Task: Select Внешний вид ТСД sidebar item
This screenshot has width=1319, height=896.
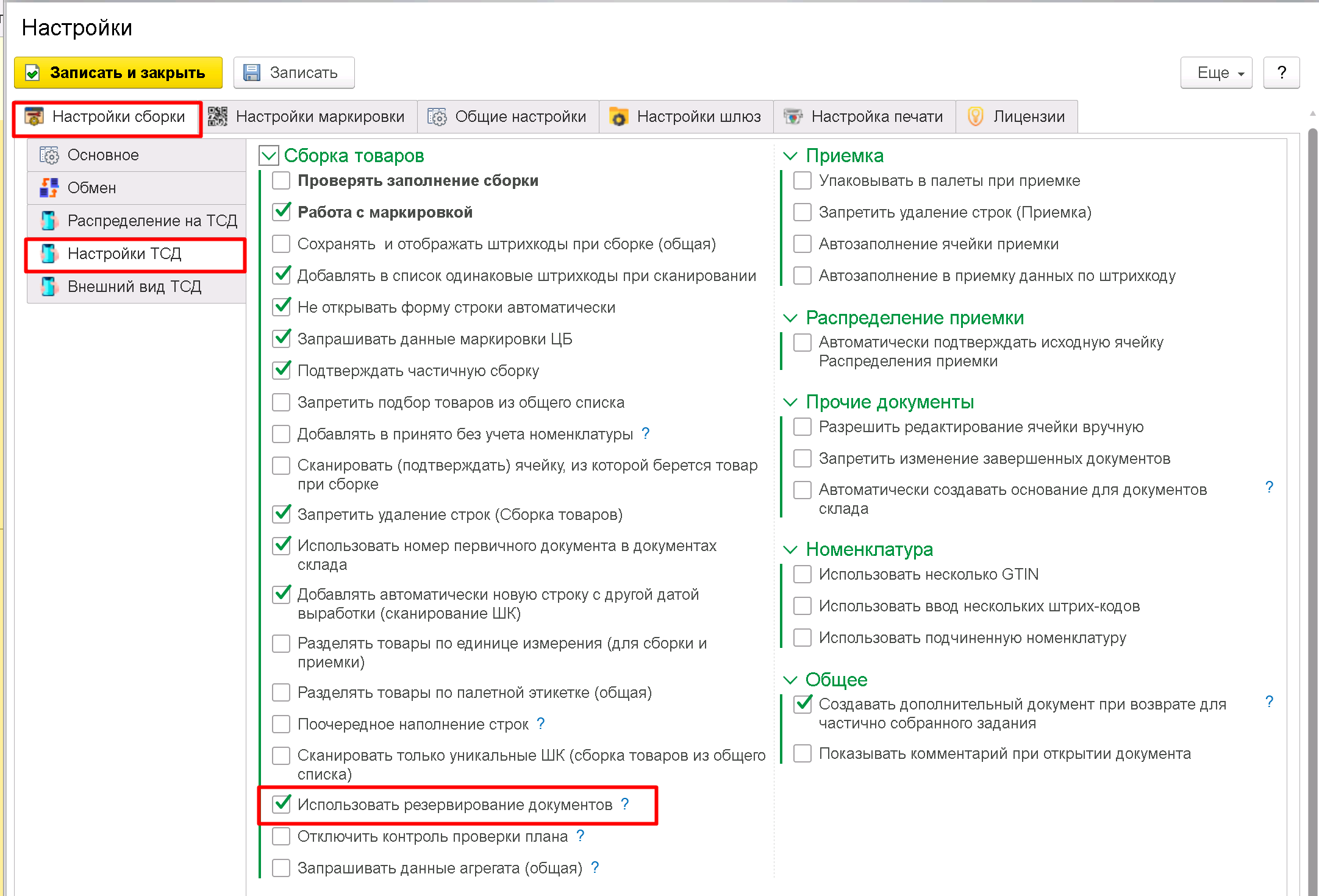Action: [x=137, y=286]
